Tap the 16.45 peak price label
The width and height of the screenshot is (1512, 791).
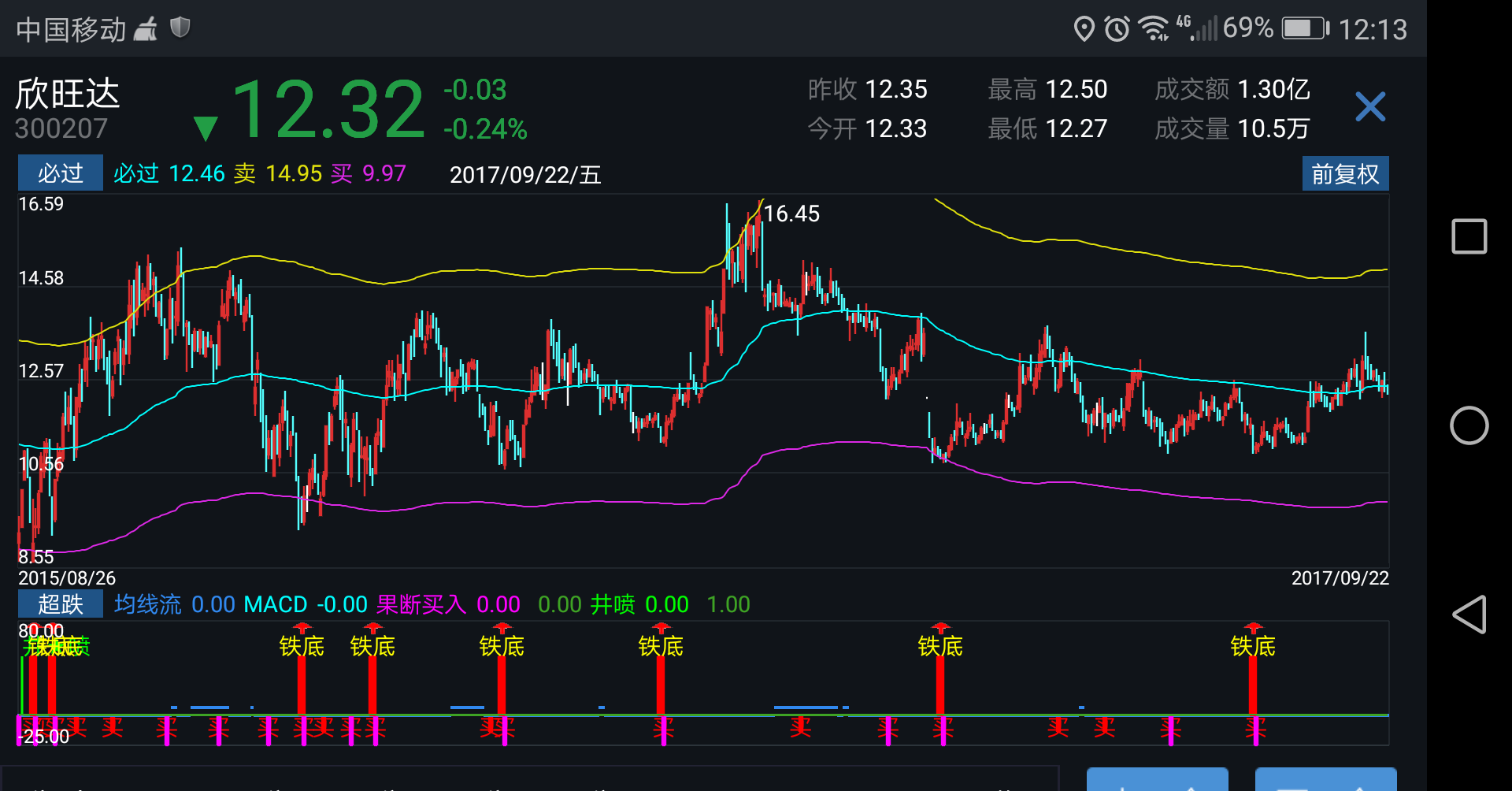(x=791, y=214)
